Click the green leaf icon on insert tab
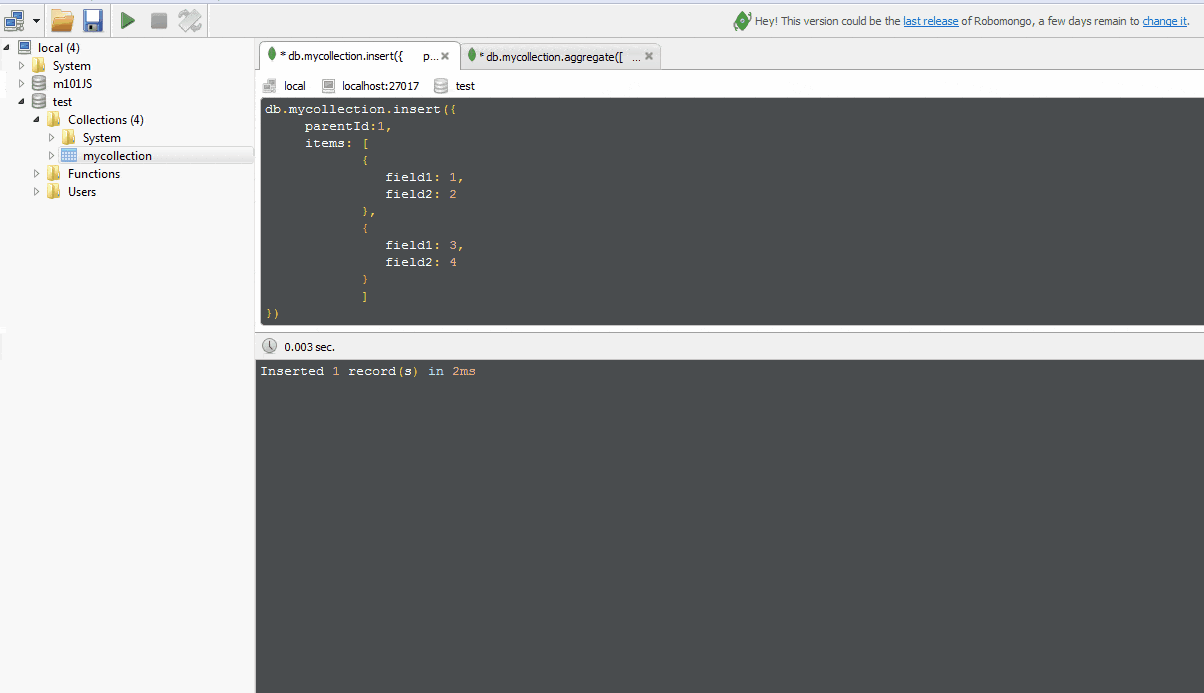Image resolution: width=1204 pixels, height=693 pixels. pyautogui.click(x=272, y=55)
